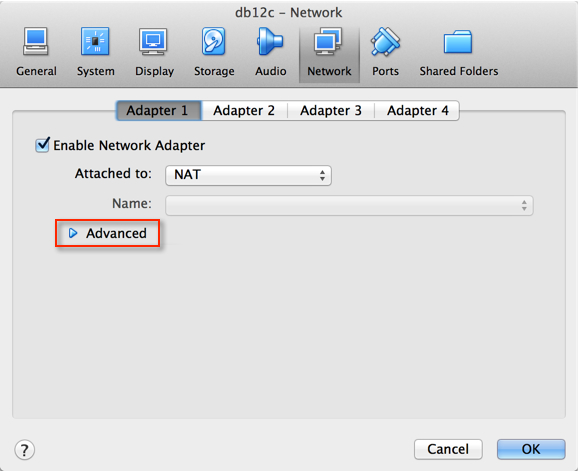Uncheck Enable Network Adapter checkbox

tap(42, 145)
